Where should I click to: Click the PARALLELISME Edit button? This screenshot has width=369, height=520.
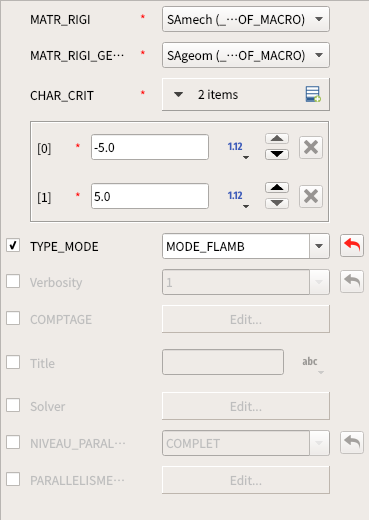[x=246, y=480]
